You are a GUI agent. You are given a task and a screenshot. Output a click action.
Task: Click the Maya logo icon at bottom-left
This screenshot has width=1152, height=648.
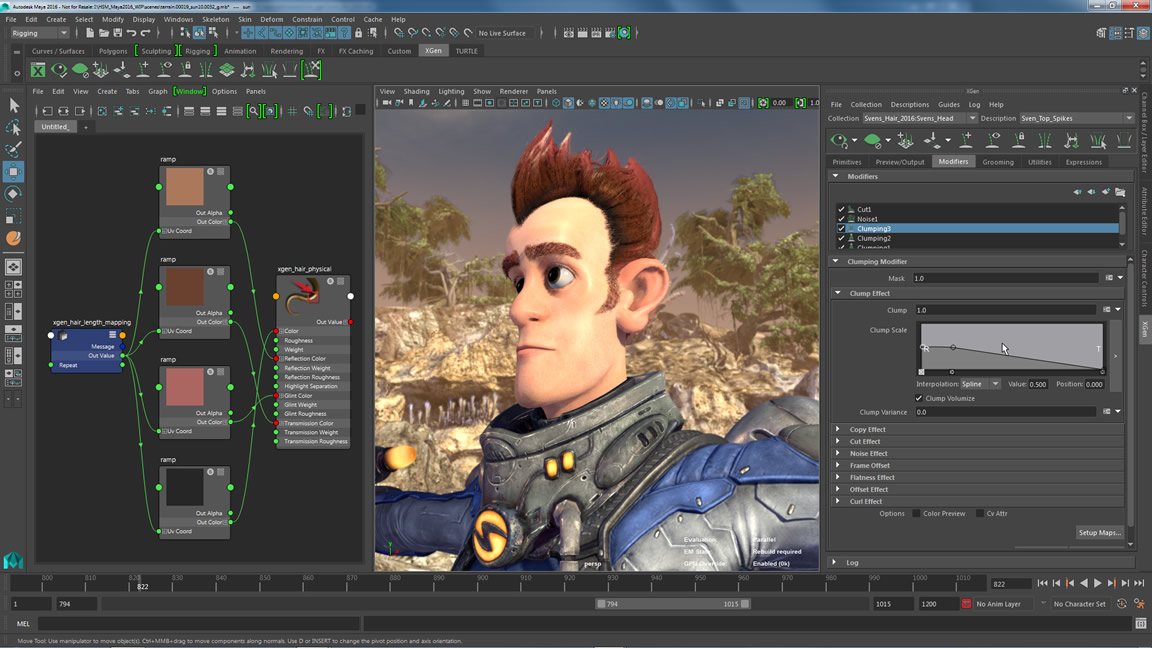click(13, 561)
